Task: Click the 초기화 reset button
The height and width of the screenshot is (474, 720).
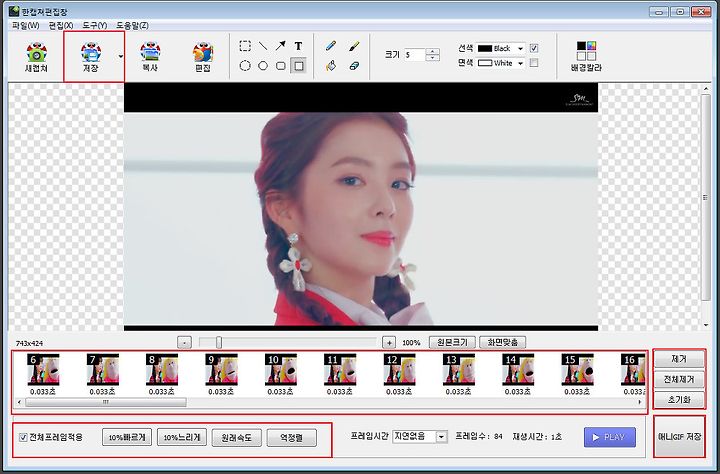Action: [x=679, y=400]
